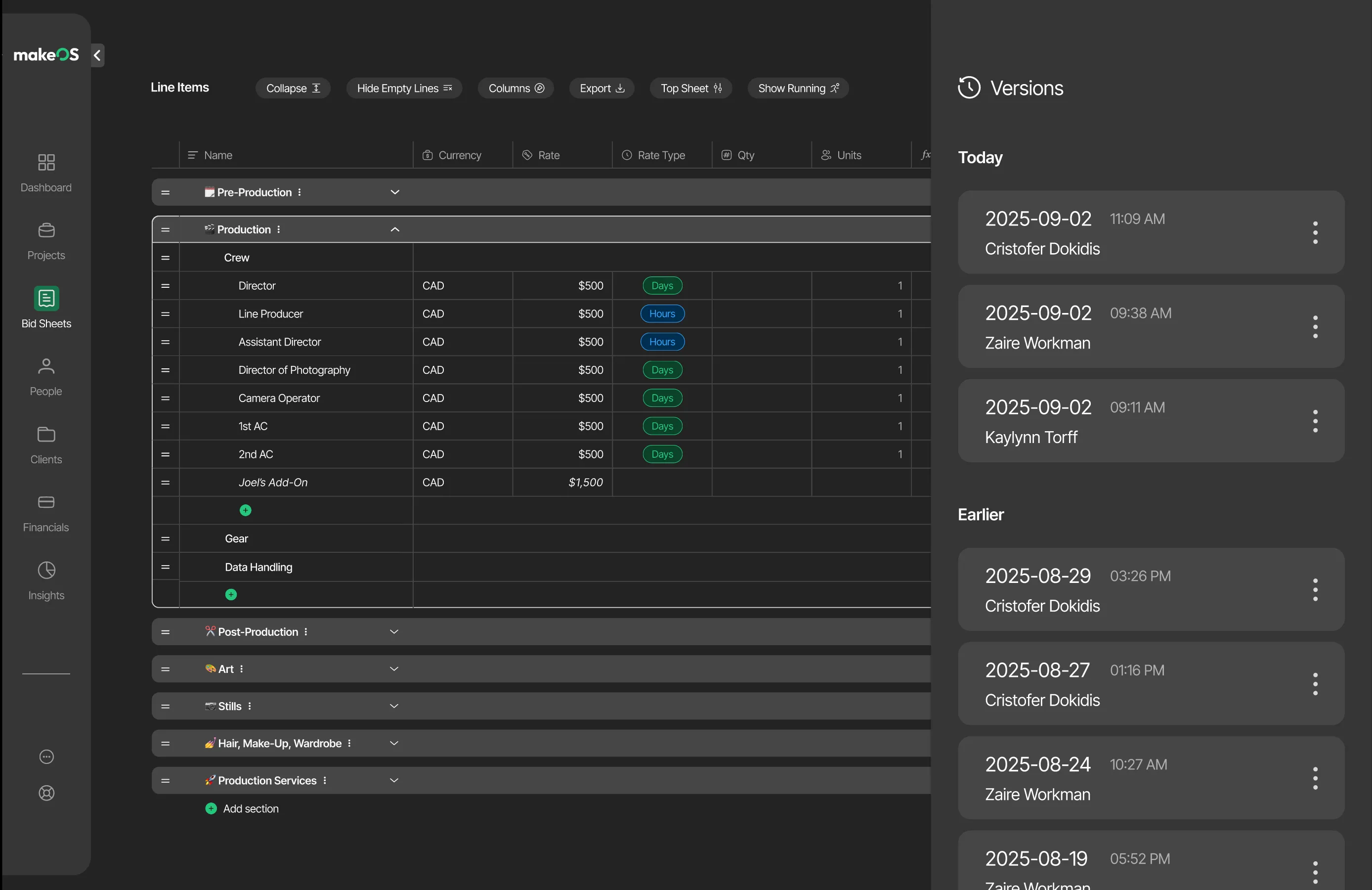This screenshot has width=1372, height=890.
Task: Click the Qty column header
Action: tap(762, 155)
